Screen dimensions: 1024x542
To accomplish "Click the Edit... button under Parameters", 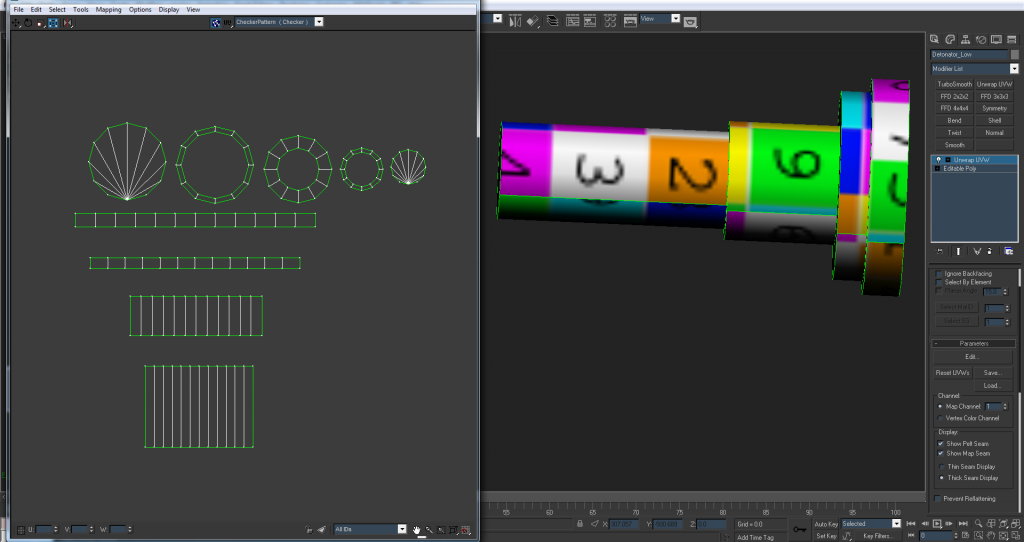I will point(973,356).
